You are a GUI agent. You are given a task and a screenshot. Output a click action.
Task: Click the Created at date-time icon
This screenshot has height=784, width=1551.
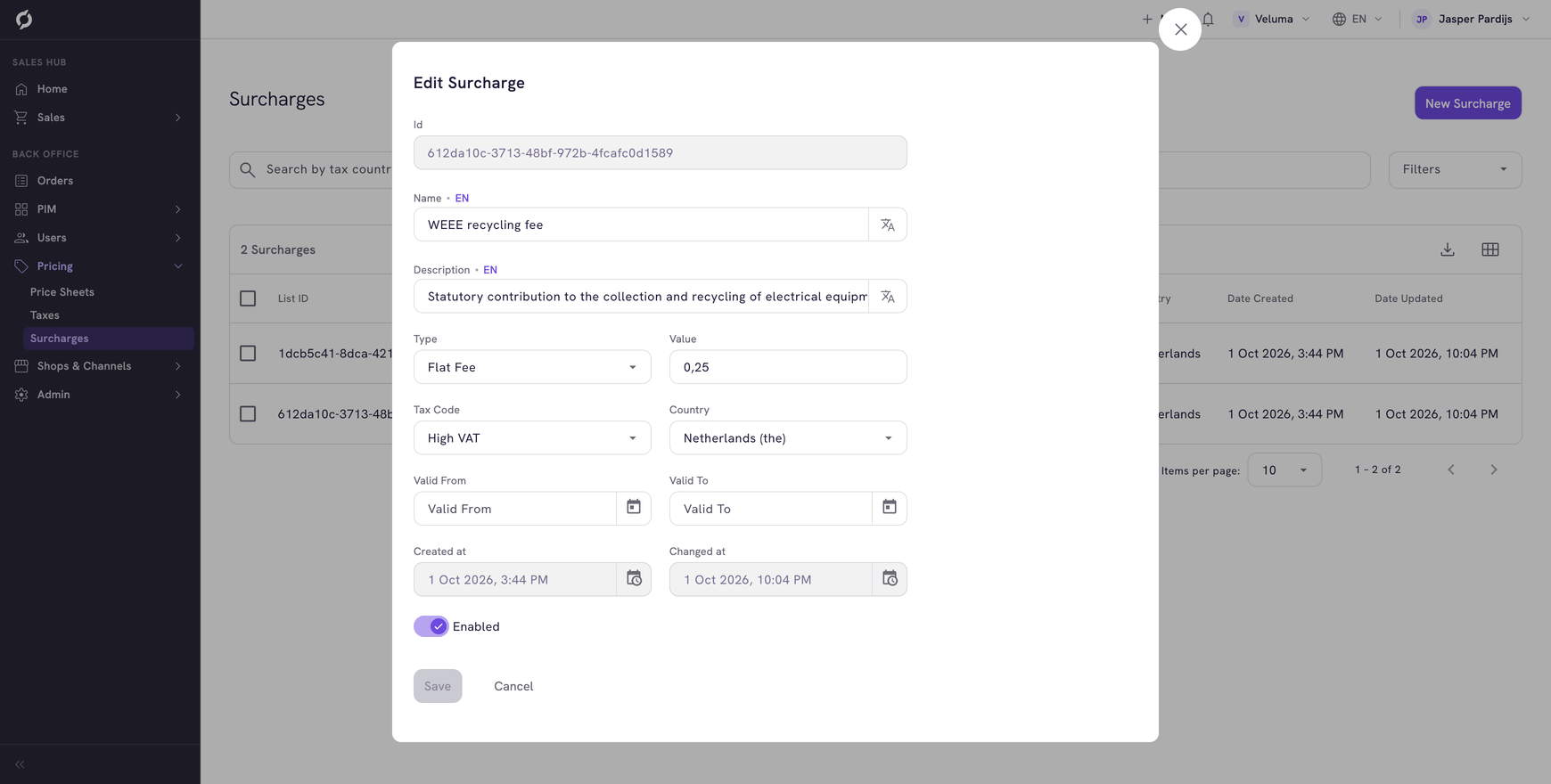(634, 579)
